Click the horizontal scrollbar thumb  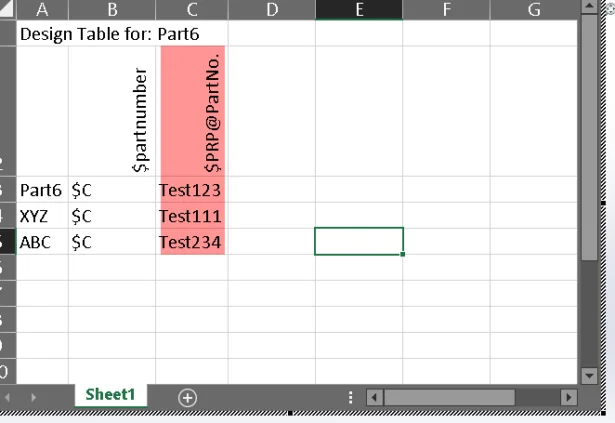449,397
